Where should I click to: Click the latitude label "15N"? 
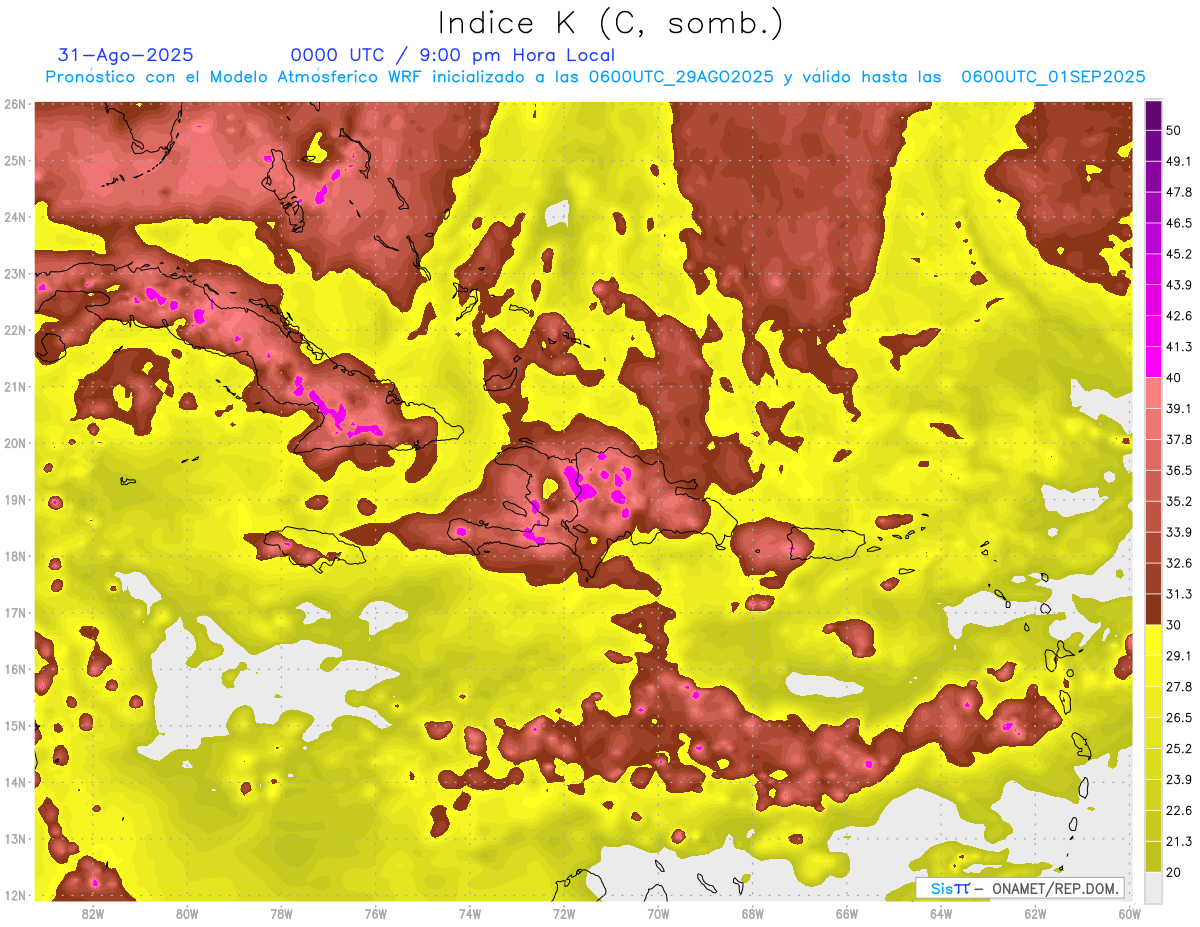click(x=15, y=725)
